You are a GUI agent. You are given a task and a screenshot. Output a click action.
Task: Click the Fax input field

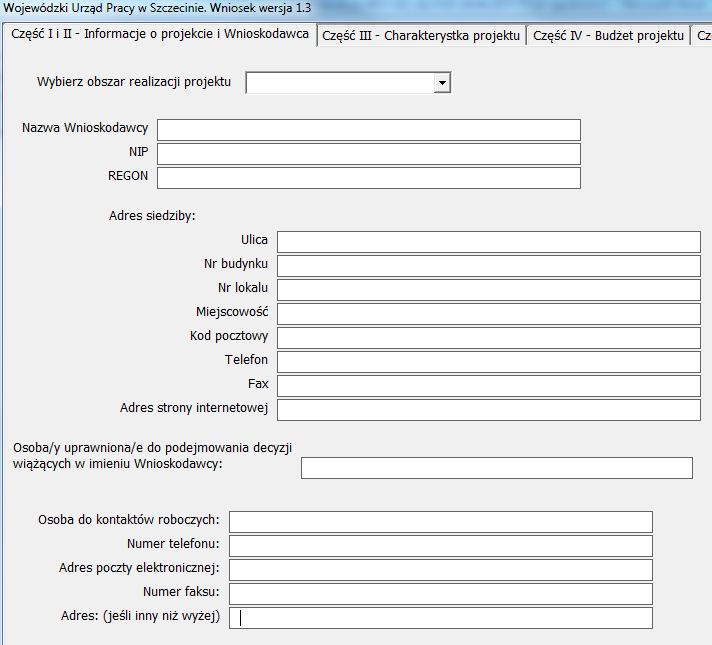click(x=489, y=386)
